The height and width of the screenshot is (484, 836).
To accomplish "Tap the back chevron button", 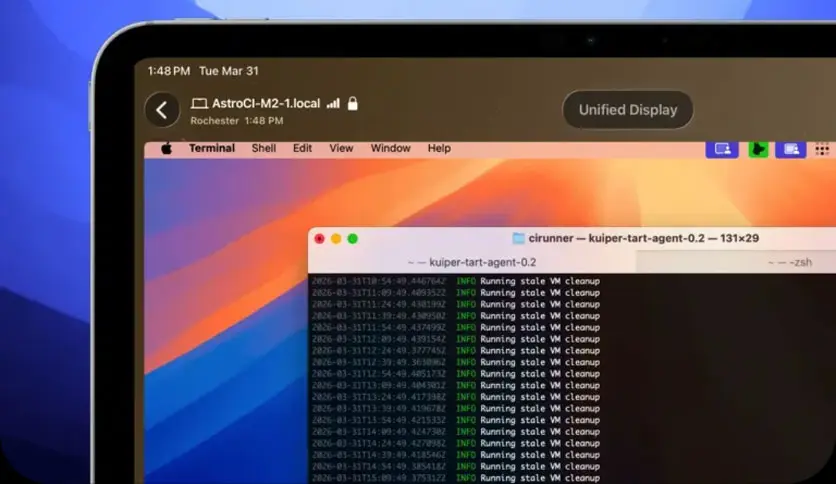I will 162,110.
